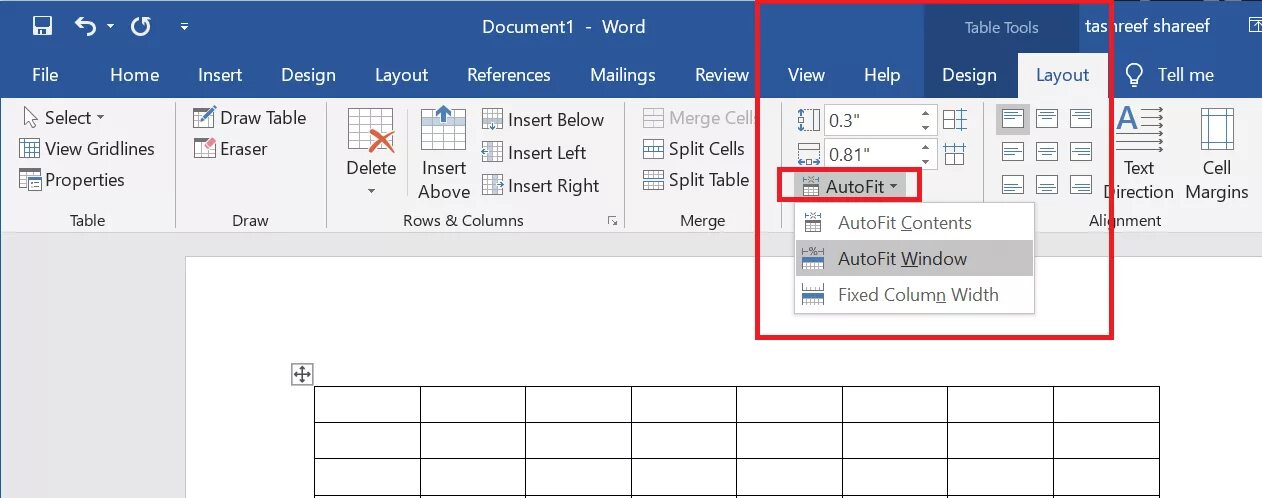The height and width of the screenshot is (498, 1262).
Task: Decrease the column width with down stepper
Action: (927, 162)
